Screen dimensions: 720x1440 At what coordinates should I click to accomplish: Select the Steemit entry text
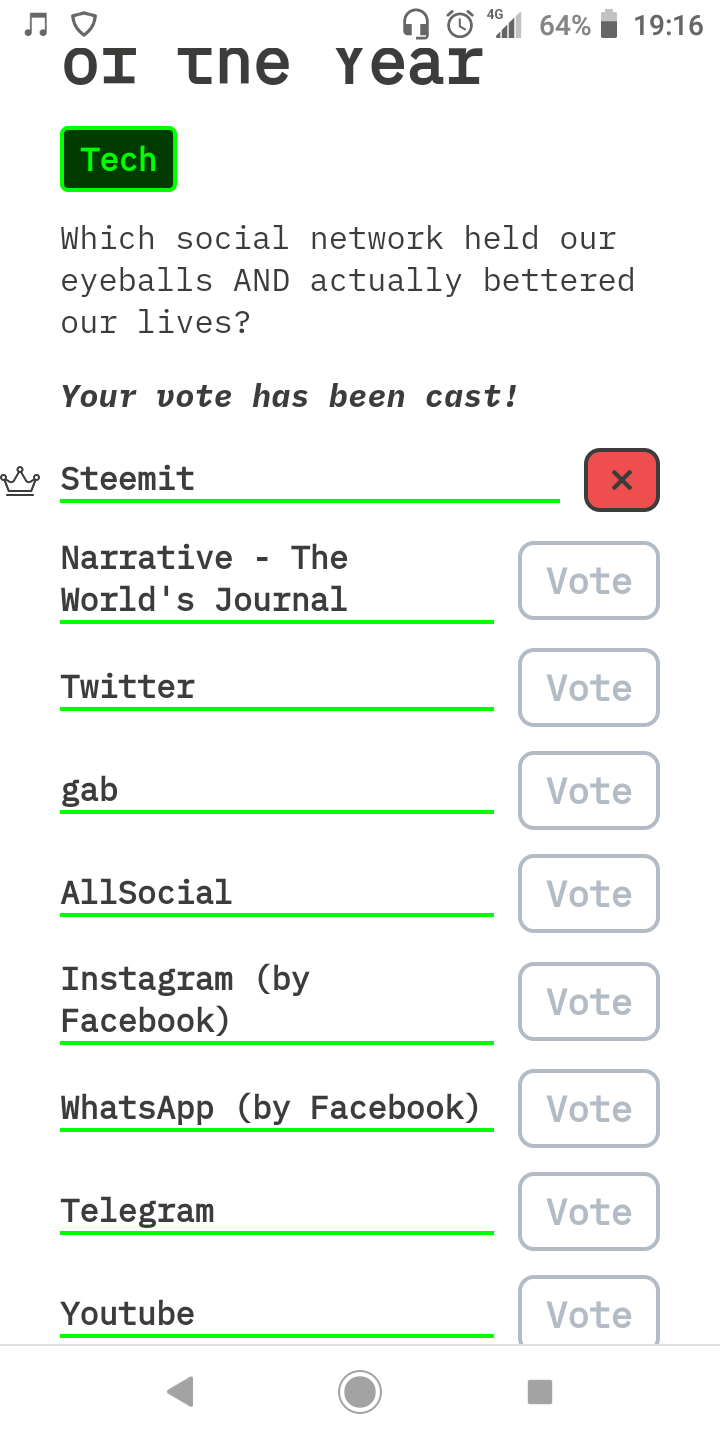(127, 478)
